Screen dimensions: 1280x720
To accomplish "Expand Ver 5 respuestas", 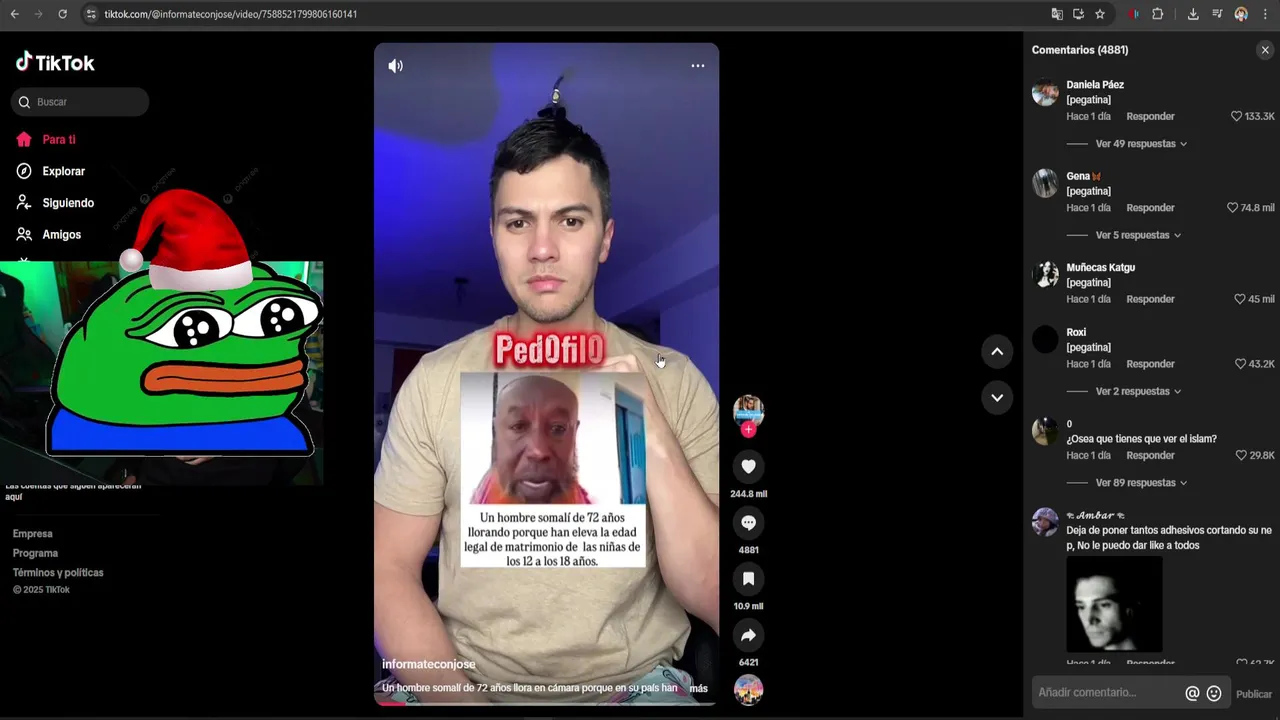I will (x=1138, y=235).
